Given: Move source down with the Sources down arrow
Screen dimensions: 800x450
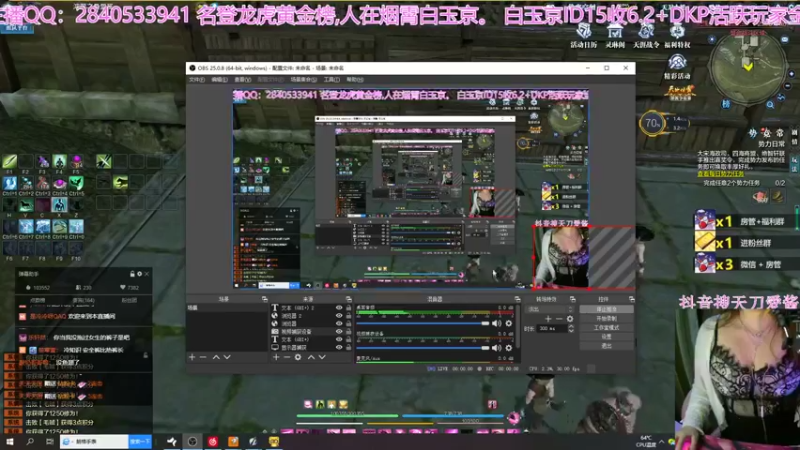Looking at the screenshot, I should click(x=322, y=357).
